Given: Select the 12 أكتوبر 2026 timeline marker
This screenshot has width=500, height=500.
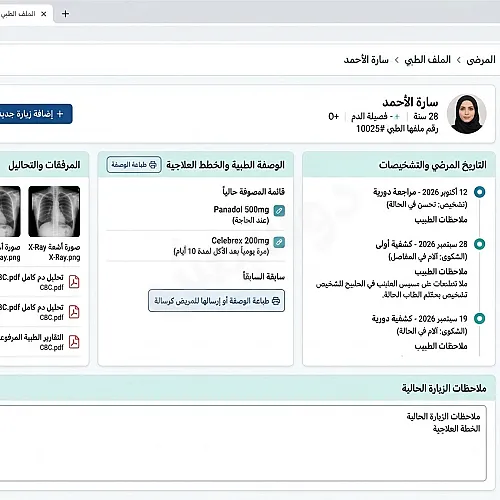Looking at the screenshot, I should (x=479, y=192).
